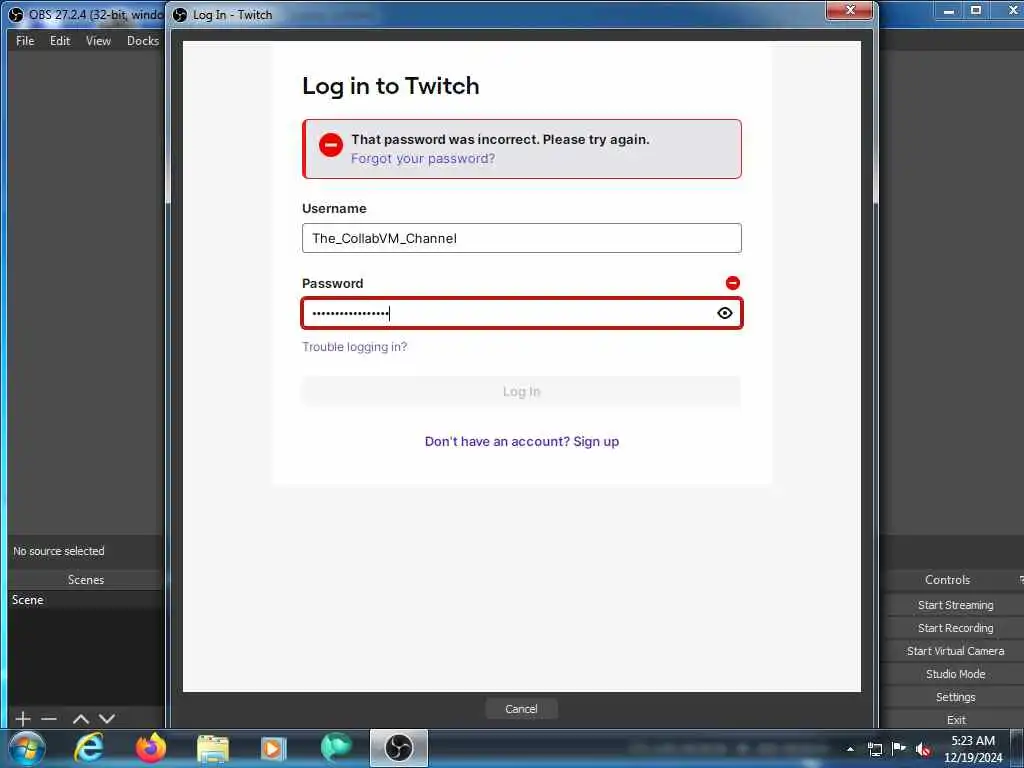The image size is (1024, 768).
Task: Click the Controls dock header
Action: tap(948, 579)
